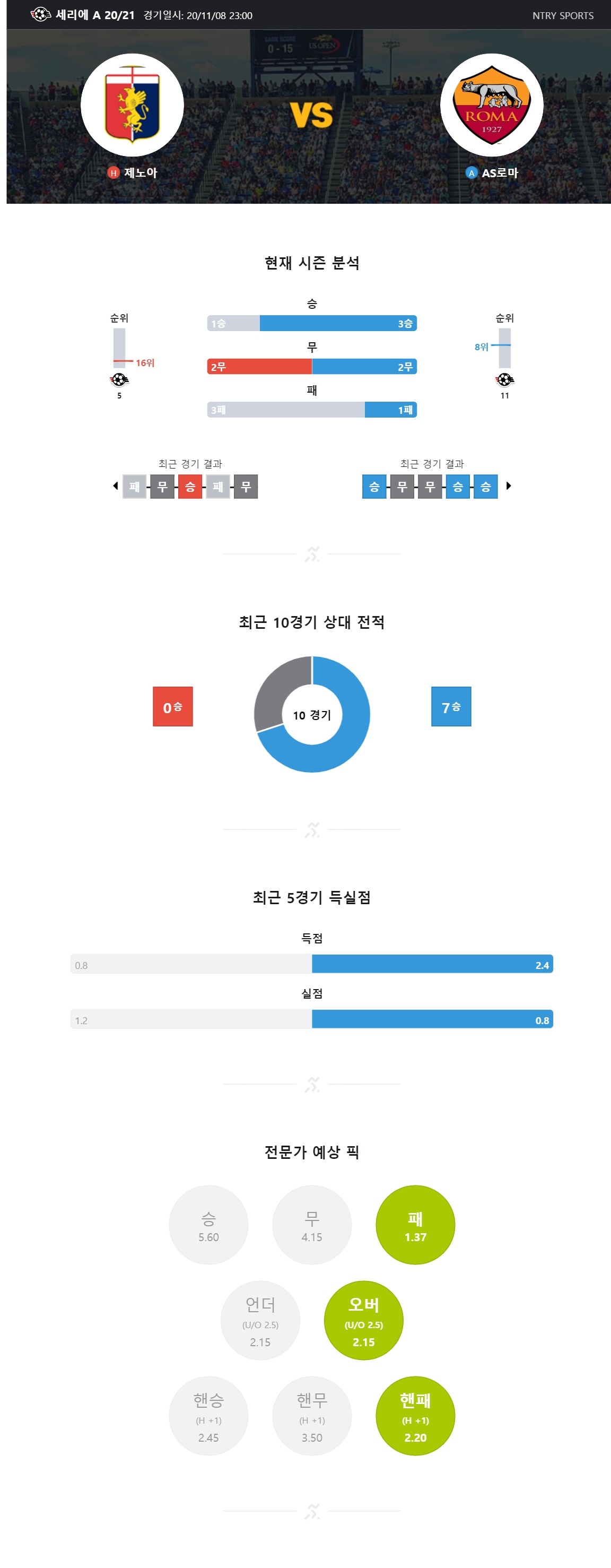The height and width of the screenshot is (1568, 611).
Task: Select the 패 1.37 pick circle
Action: (416, 1225)
